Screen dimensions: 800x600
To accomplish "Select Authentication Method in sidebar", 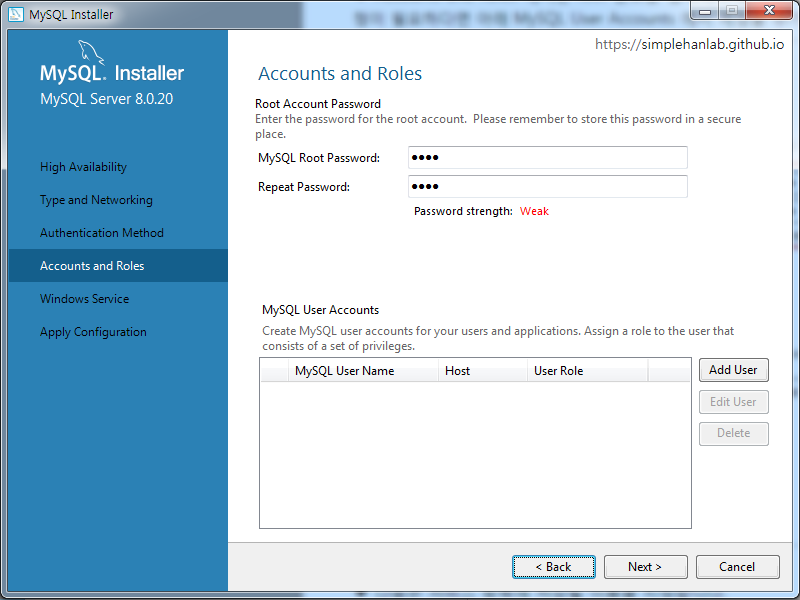I will tap(102, 233).
